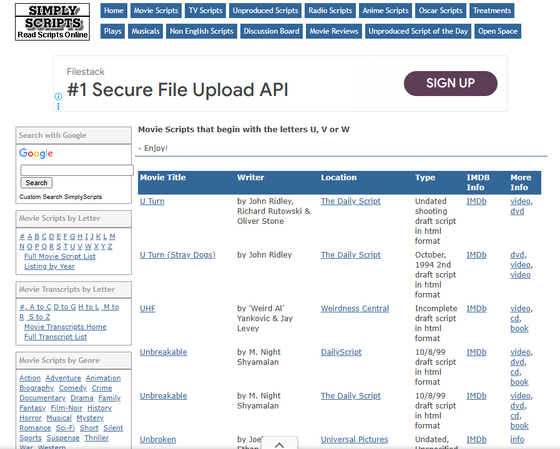Browse Animation genre scripts
This screenshot has width=560, height=449.
[x=103, y=378]
